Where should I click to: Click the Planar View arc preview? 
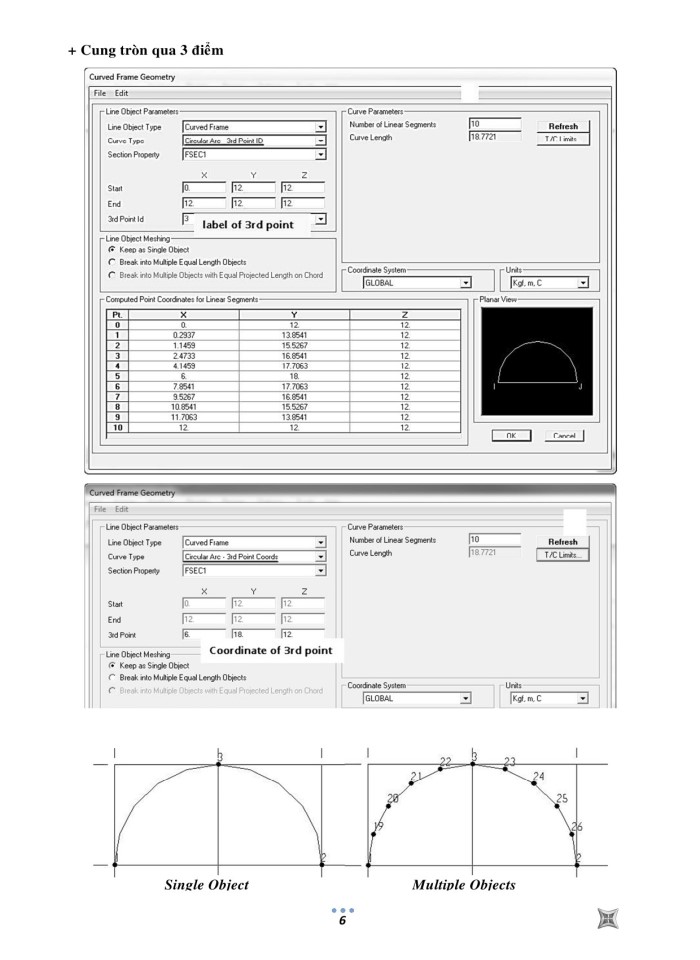click(x=536, y=362)
